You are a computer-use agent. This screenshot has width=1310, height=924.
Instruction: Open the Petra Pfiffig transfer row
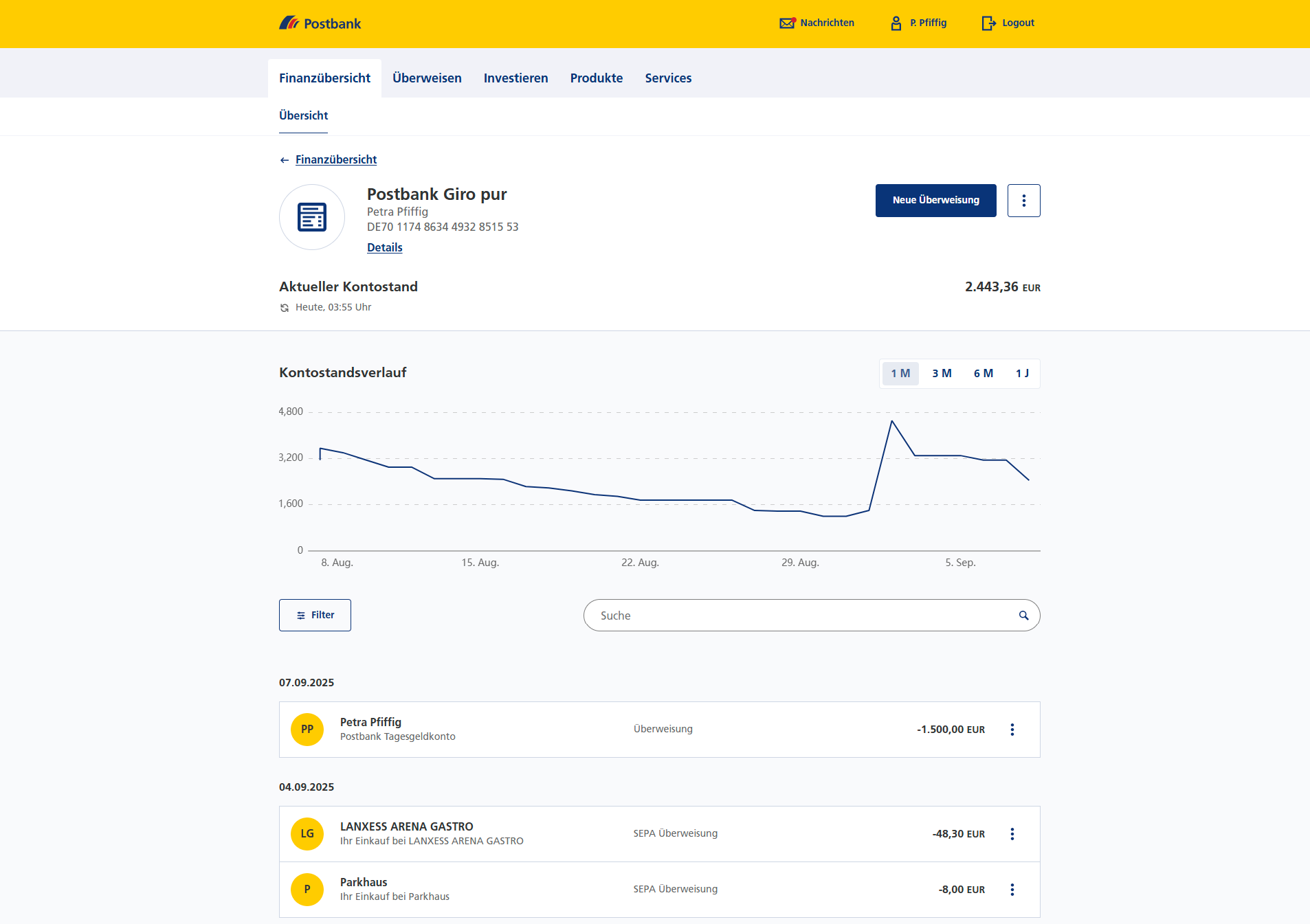(660, 730)
